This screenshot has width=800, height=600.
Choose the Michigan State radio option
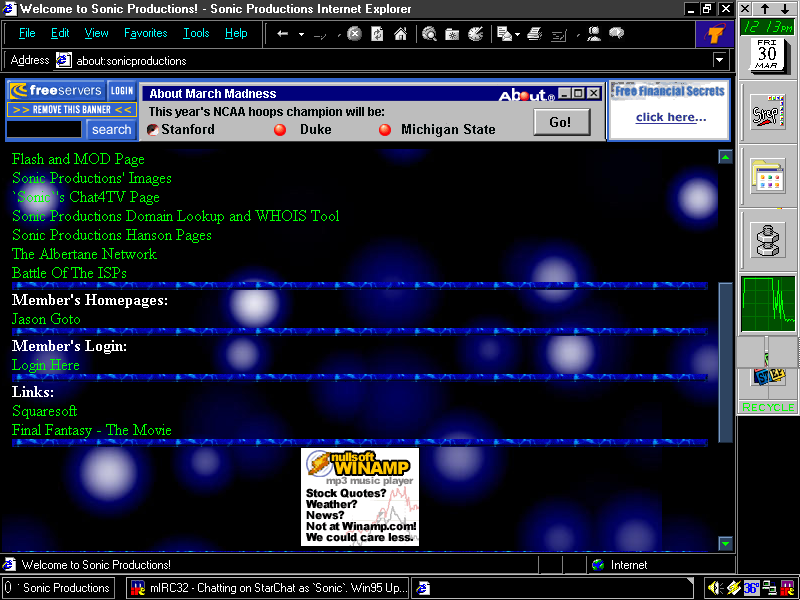[x=385, y=130]
